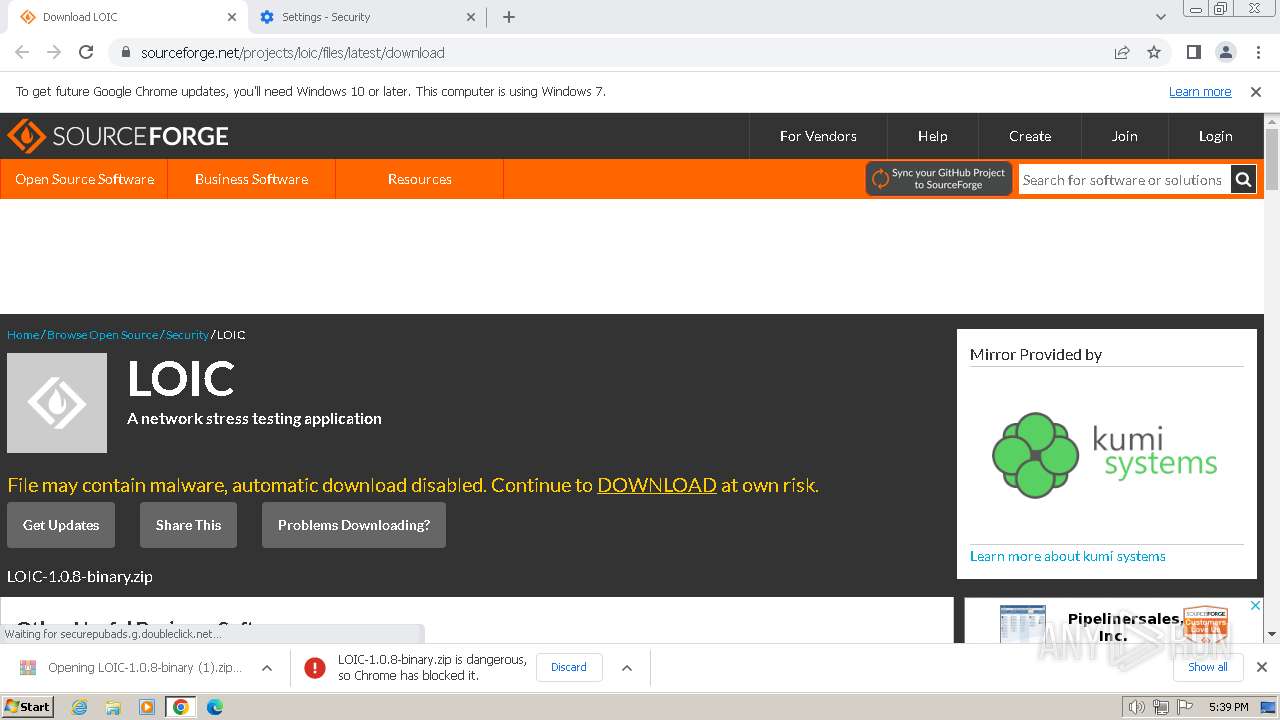Reload the SourceForge page
This screenshot has height=720, width=1280.
point(86,52)
